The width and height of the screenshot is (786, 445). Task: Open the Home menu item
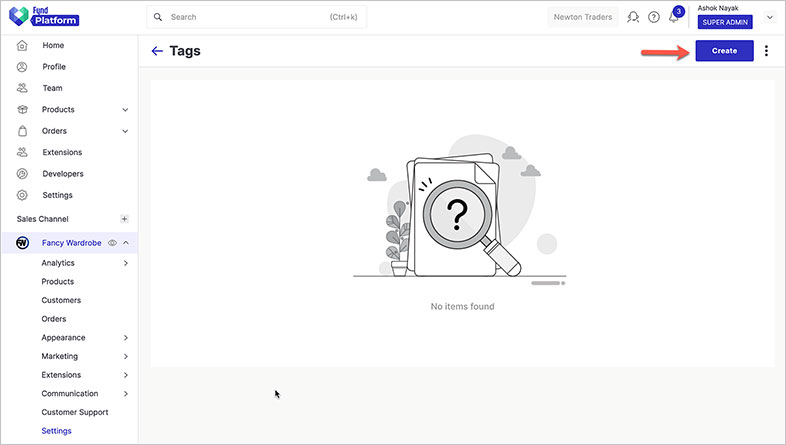(53, 45)
